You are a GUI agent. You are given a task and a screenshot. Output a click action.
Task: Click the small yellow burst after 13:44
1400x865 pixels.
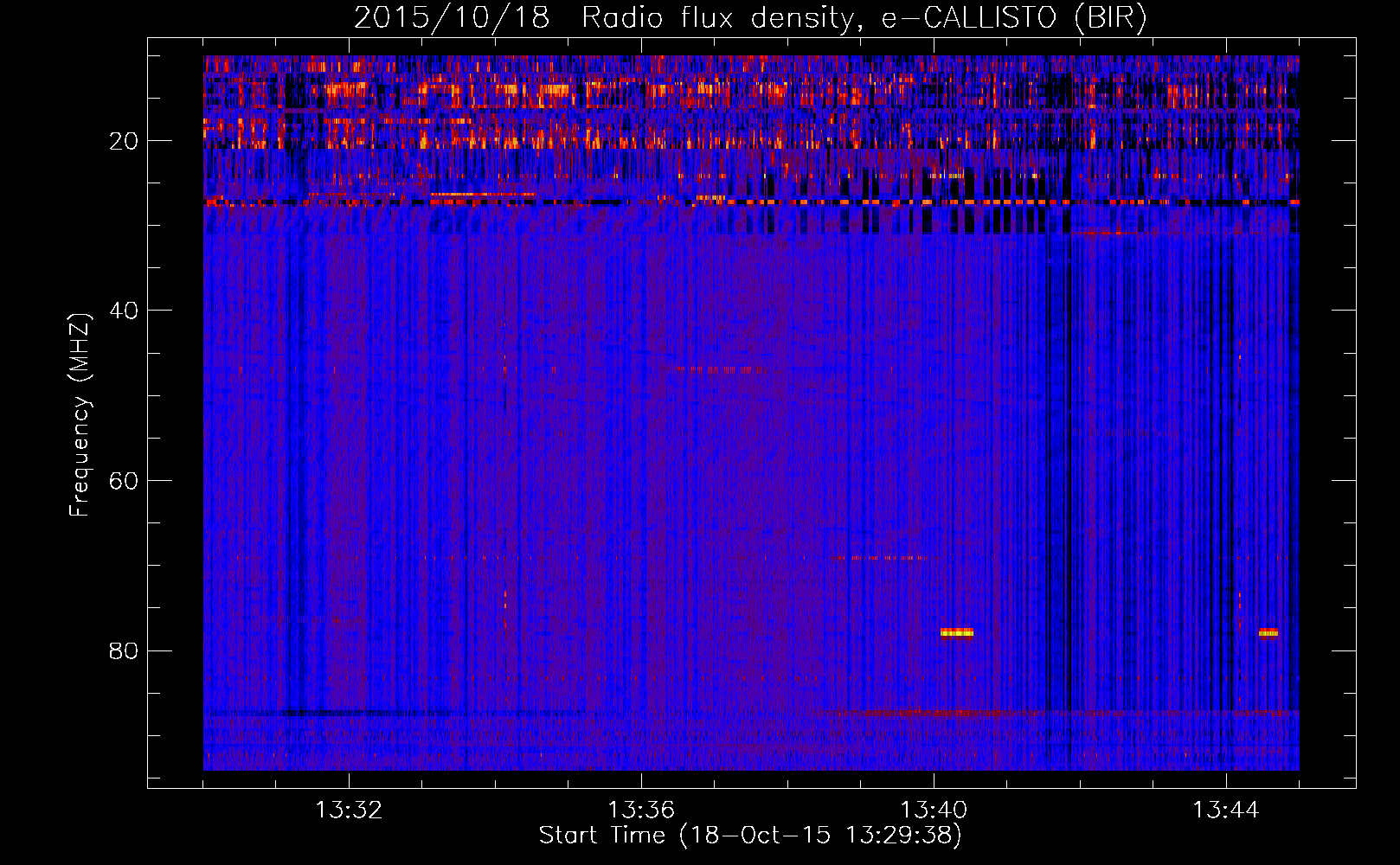click(1268, 632)
